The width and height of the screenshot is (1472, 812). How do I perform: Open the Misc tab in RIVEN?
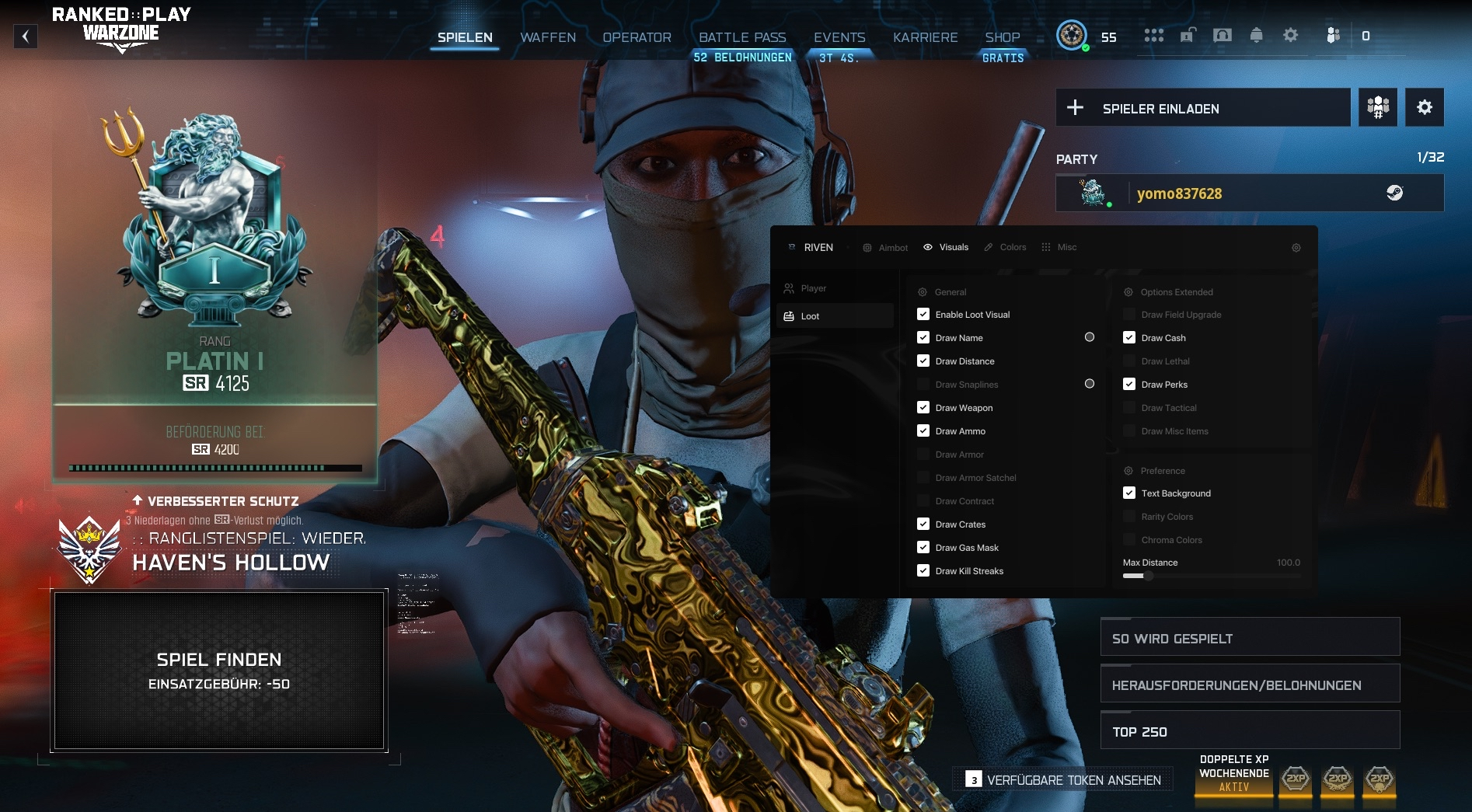click(1059, 247)
